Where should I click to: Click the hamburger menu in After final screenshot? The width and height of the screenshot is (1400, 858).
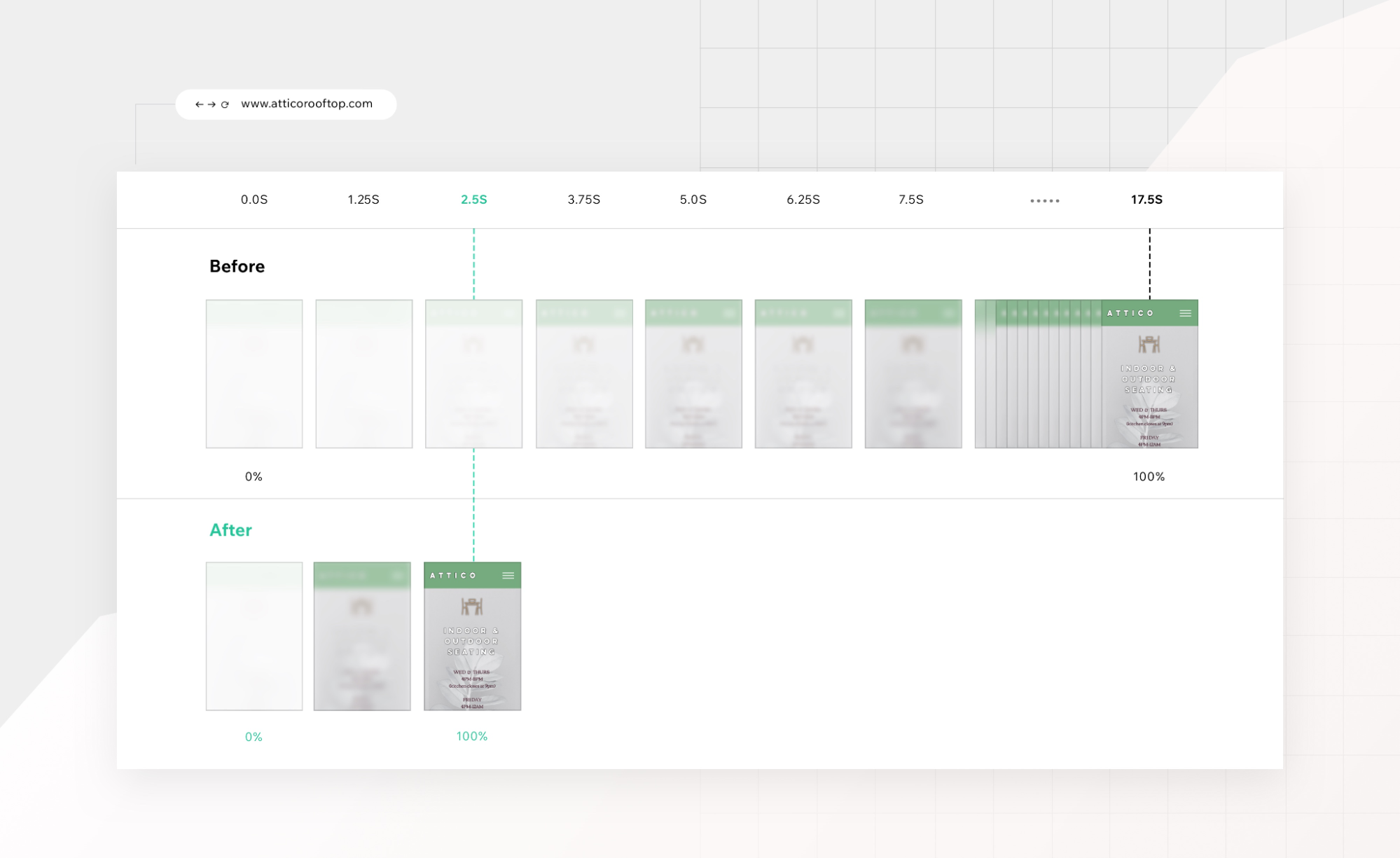pyautogui.click(x=508, y=576)
